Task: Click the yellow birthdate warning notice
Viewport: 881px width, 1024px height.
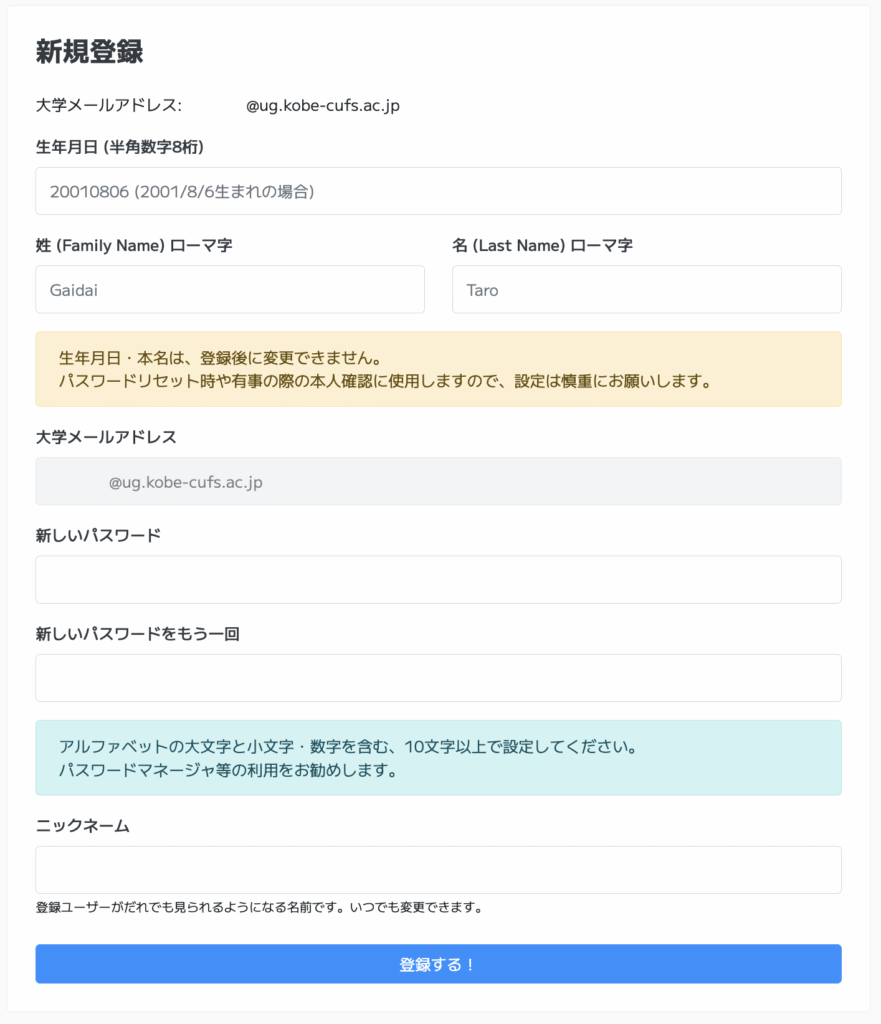Action: (x=438, y=370)
